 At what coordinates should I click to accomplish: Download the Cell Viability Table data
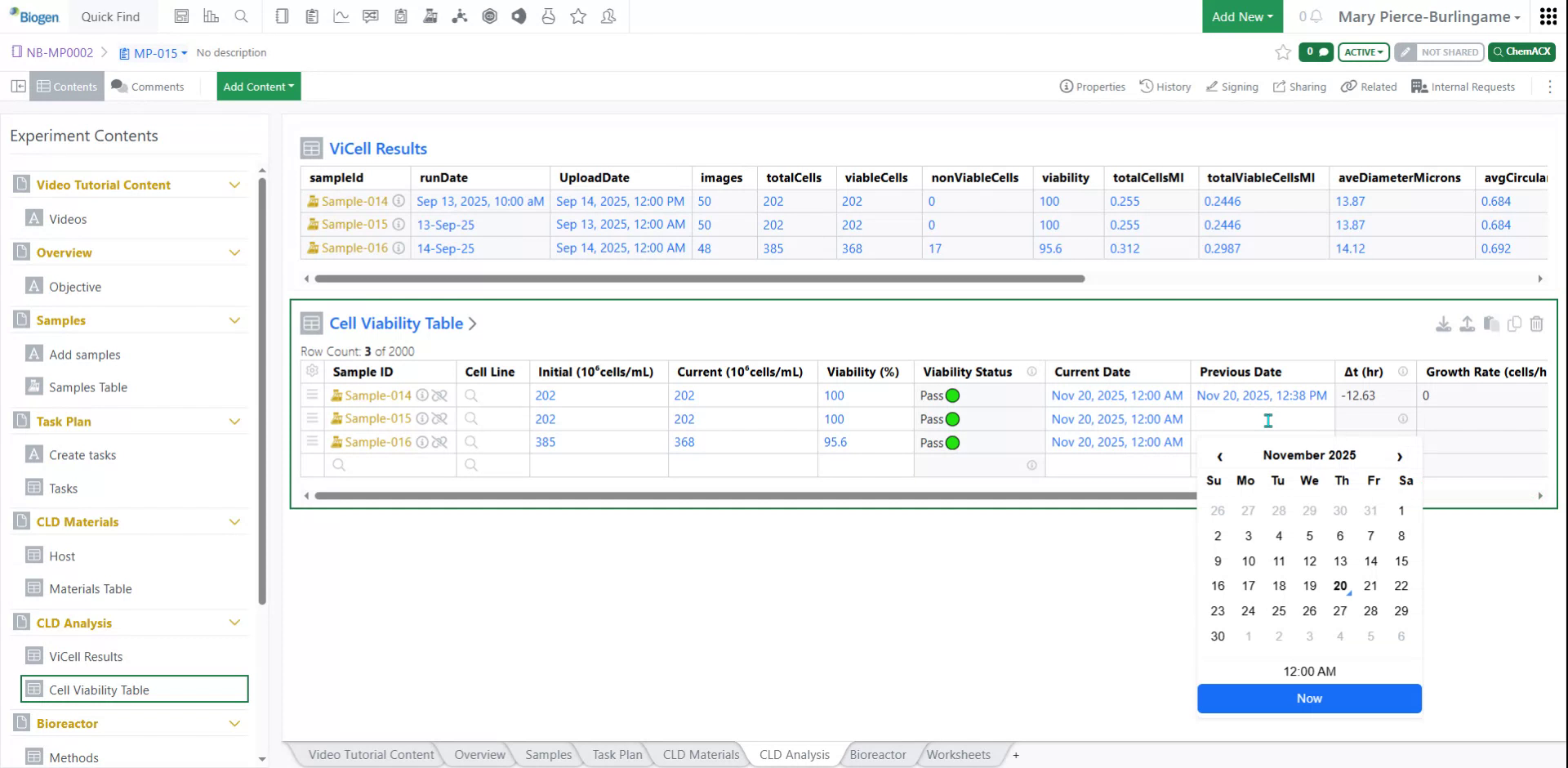(1444, 324)
